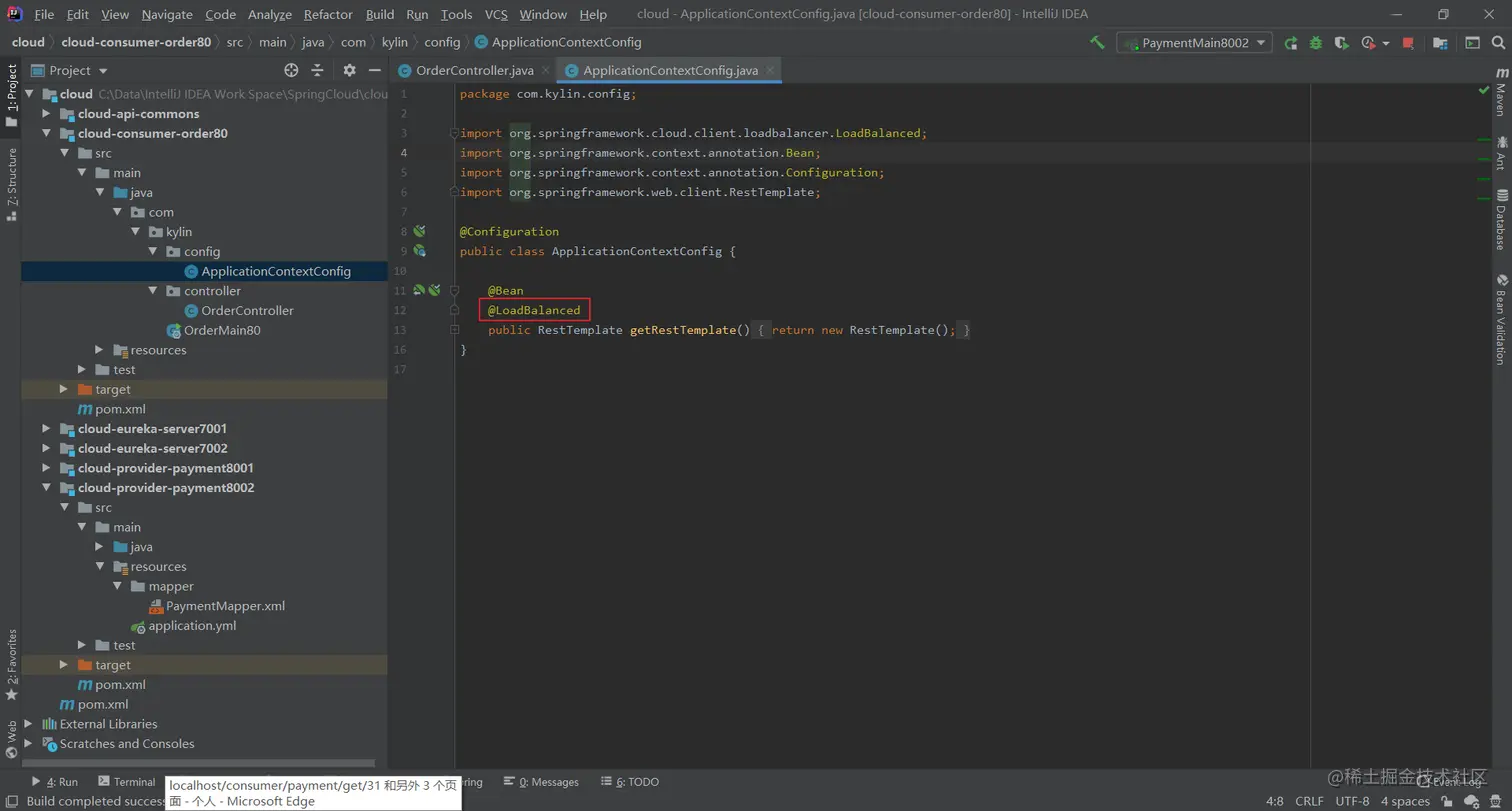Collapse the controller package folder
The width and height of the screenshot is (1512, 811).
(x=153, y=291)
